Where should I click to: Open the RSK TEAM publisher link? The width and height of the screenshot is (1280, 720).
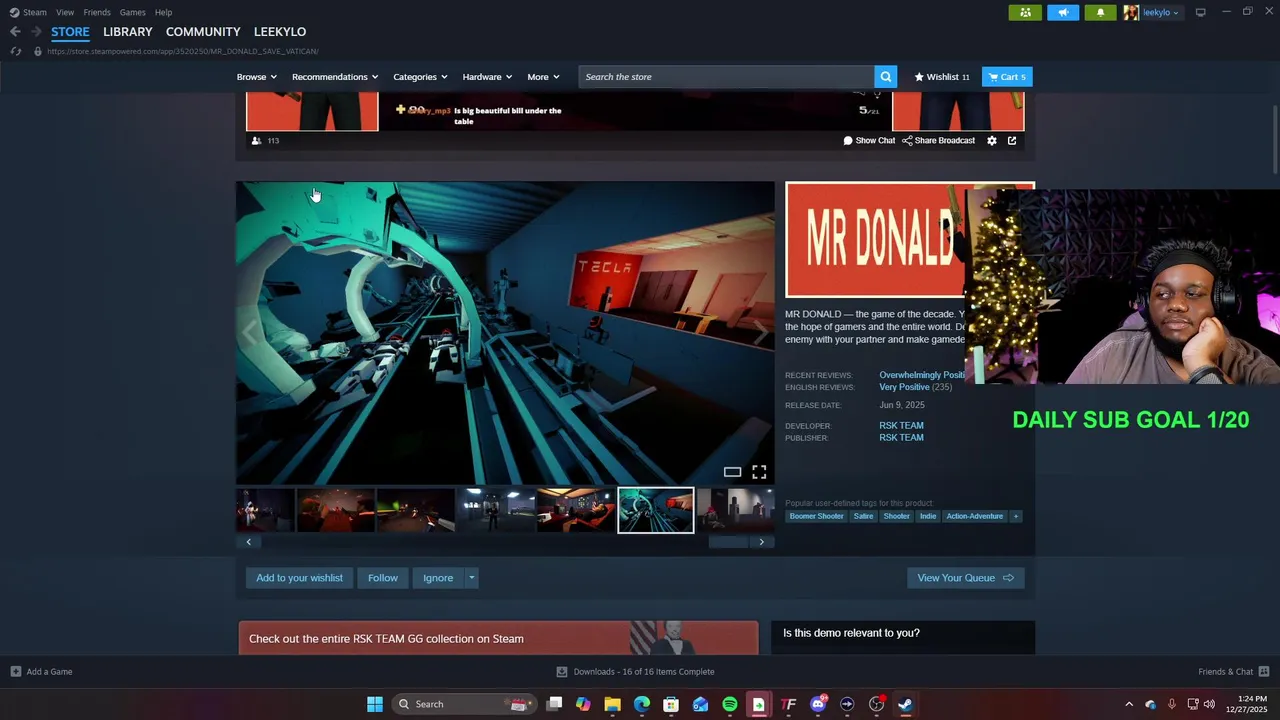[x=901, y=438]
